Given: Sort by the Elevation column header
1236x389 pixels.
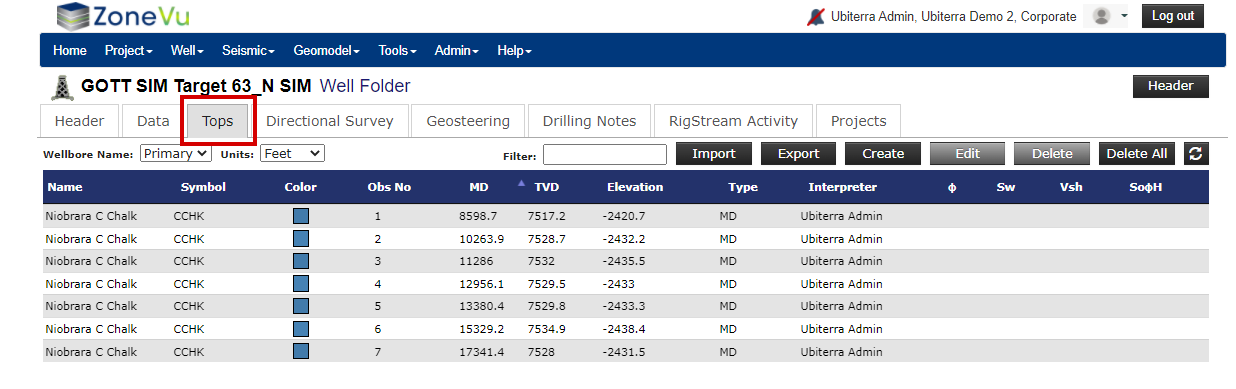Looking at the screenshot, I should coord(635,187).
